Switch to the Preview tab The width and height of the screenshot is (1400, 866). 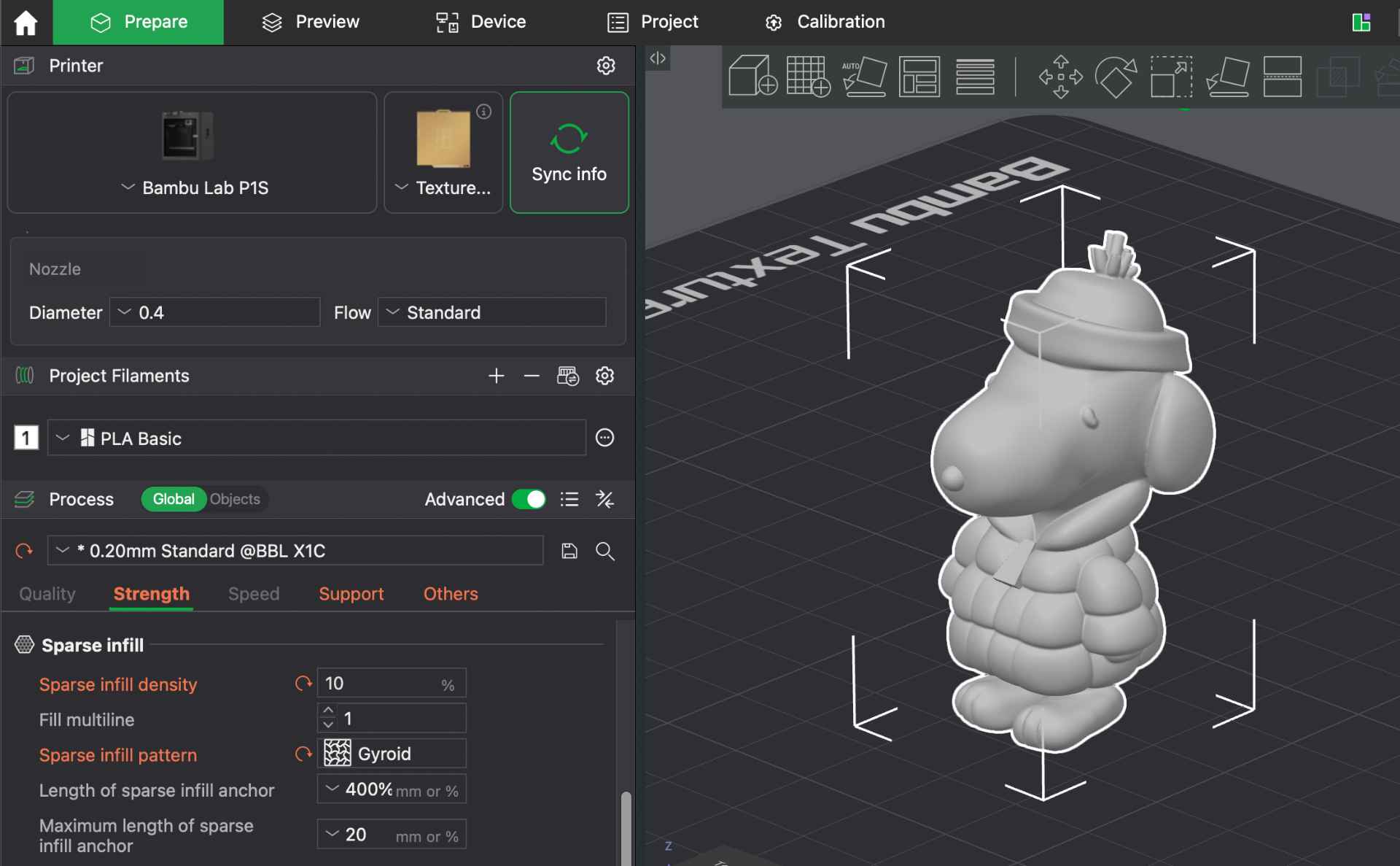[311, 22]
